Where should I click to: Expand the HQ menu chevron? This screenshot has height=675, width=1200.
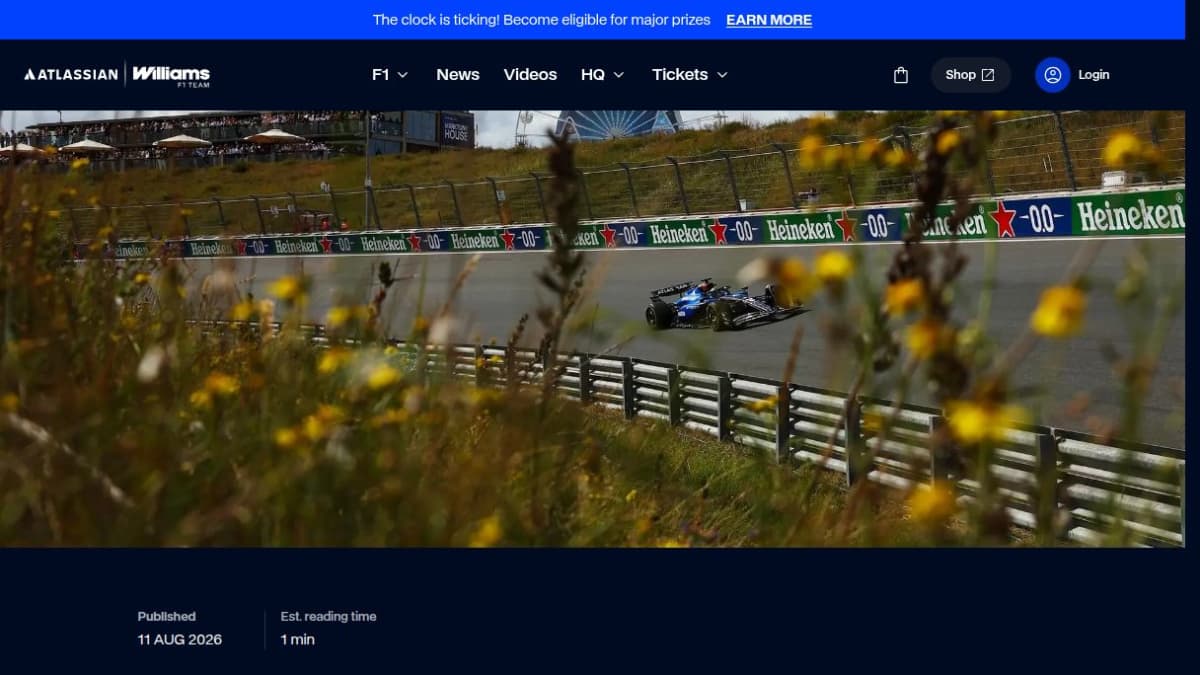[618, 75]
